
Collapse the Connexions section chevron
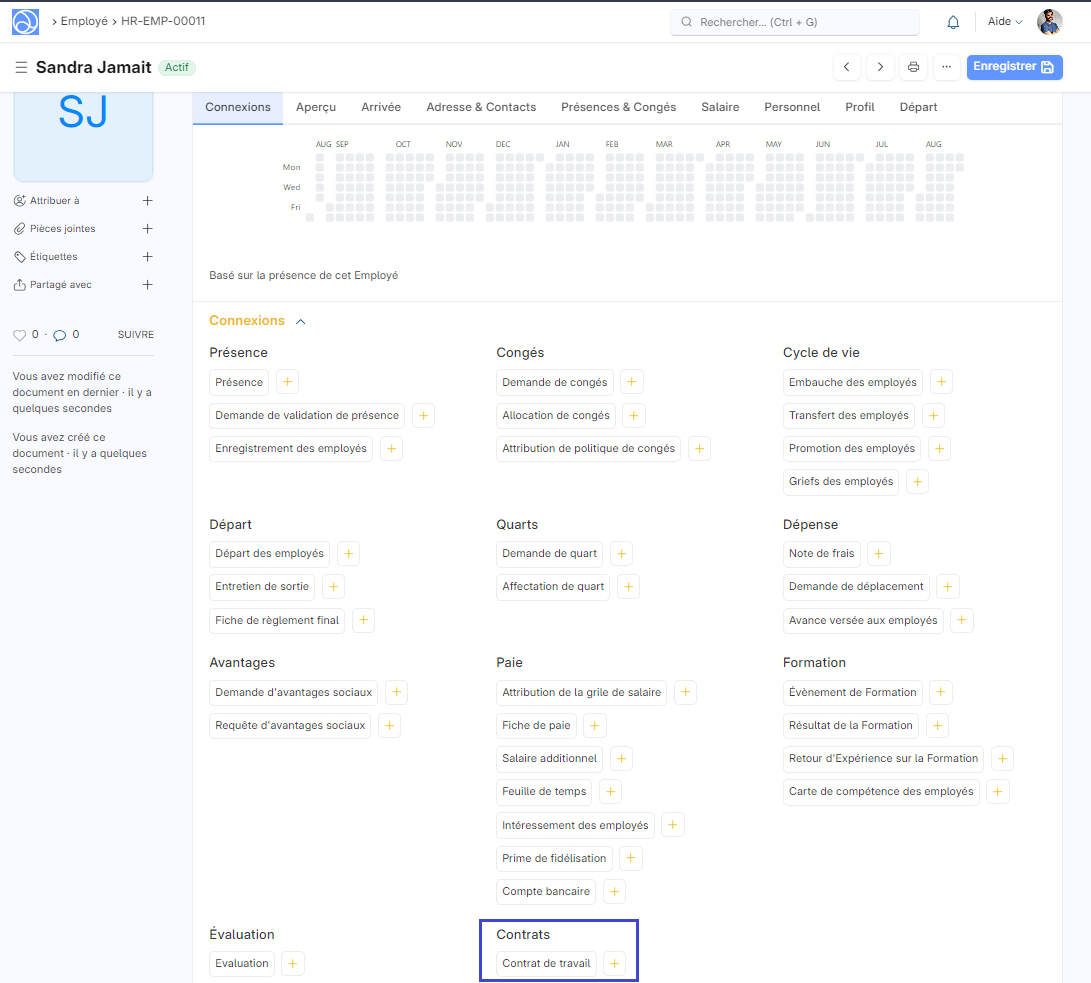(x=299, y=322)
